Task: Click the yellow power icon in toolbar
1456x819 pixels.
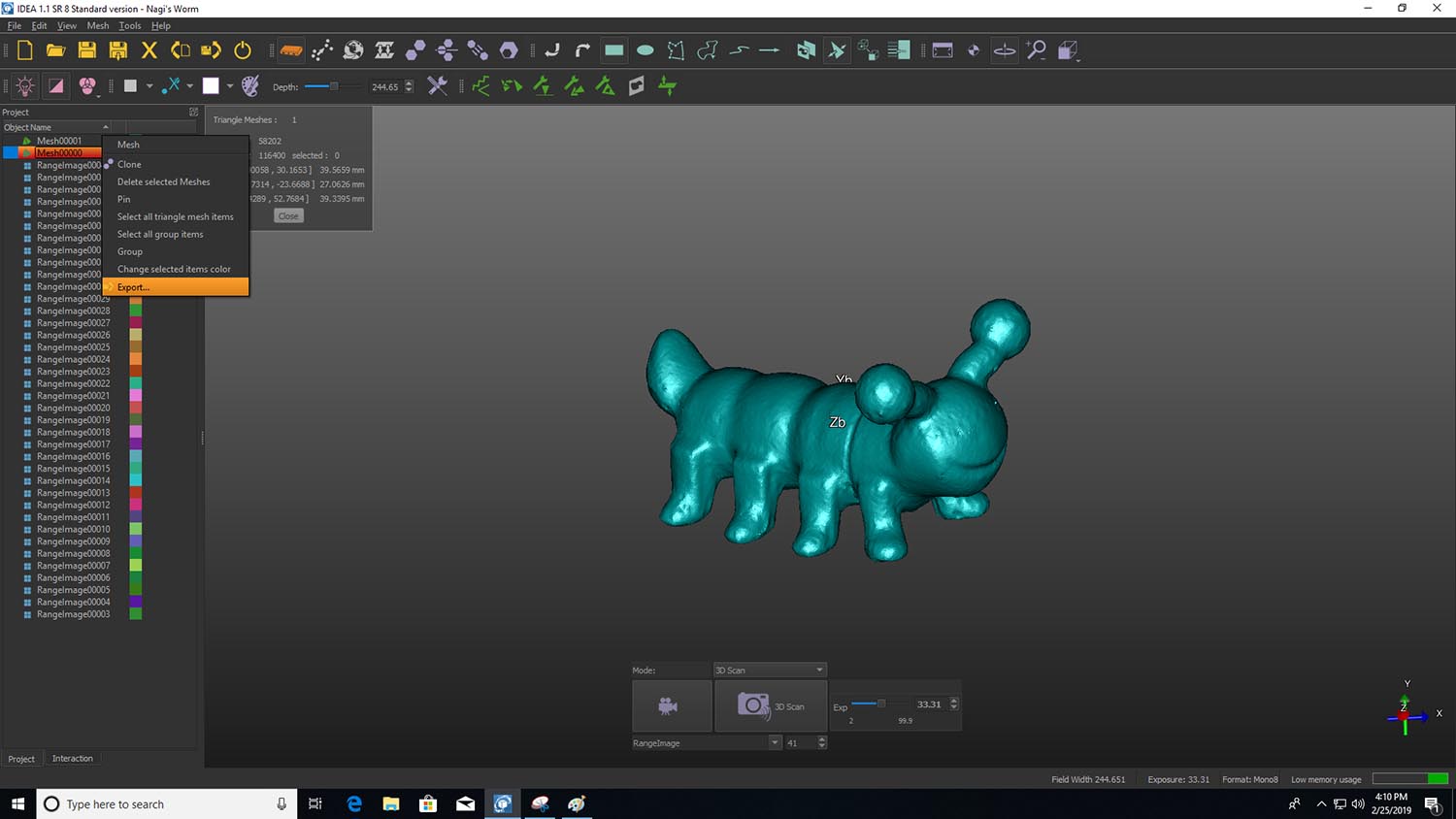Action: pyautogui.click(x=243, y=50)
